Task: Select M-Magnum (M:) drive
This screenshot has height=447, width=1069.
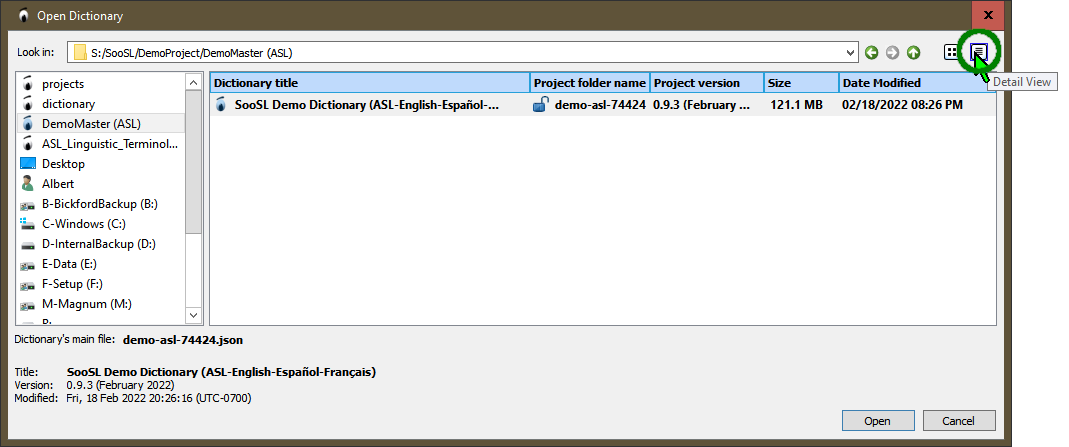Action: click(101, 304)
